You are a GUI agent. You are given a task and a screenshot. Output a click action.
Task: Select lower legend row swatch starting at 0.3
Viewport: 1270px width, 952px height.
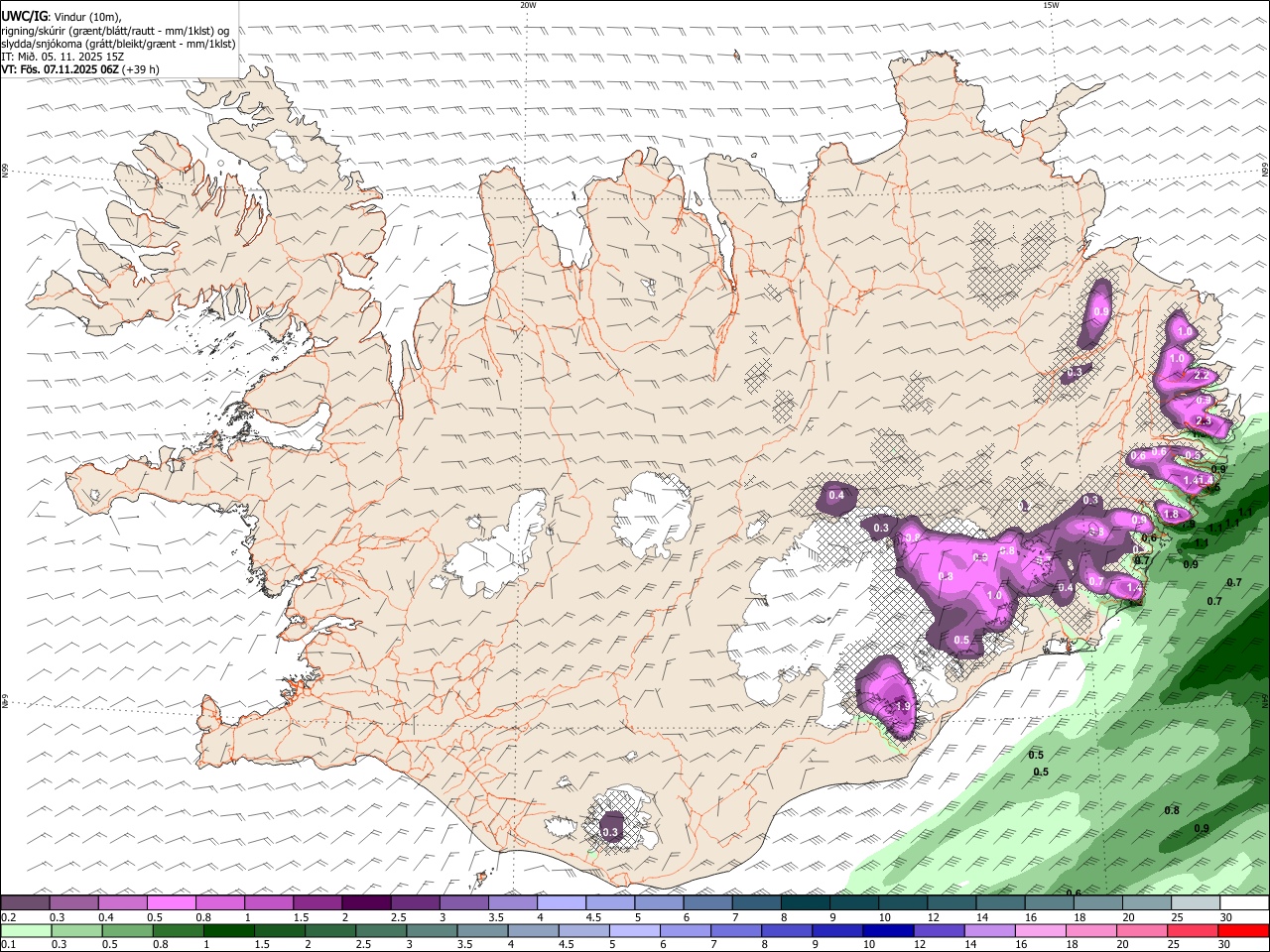click(x=76, y=931)
